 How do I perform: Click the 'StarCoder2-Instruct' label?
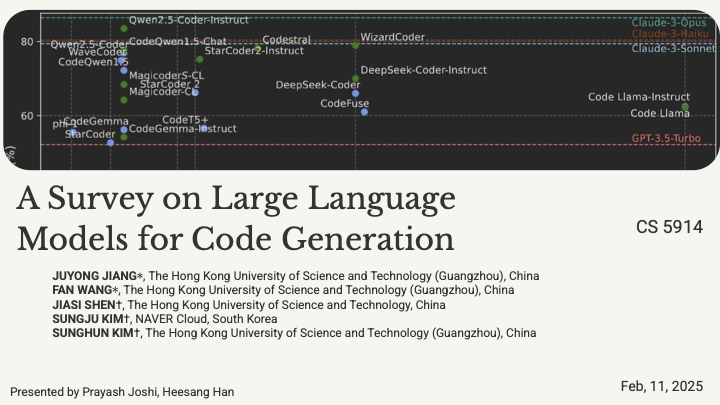(254, 51)
